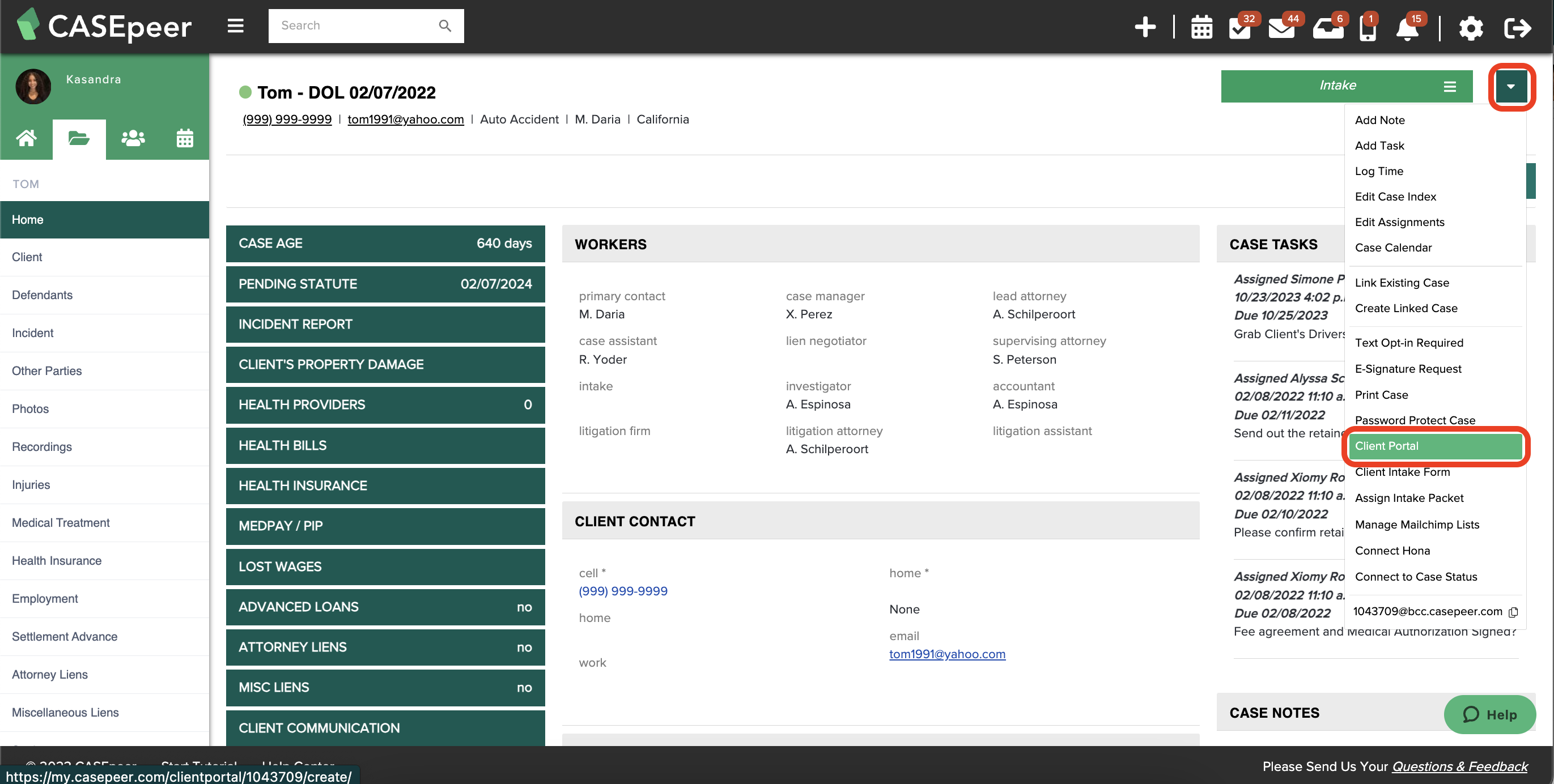Viewport: 1554px width, 784px height.
Task: Open Client Portal menu item
Action: pos(1435,446)
